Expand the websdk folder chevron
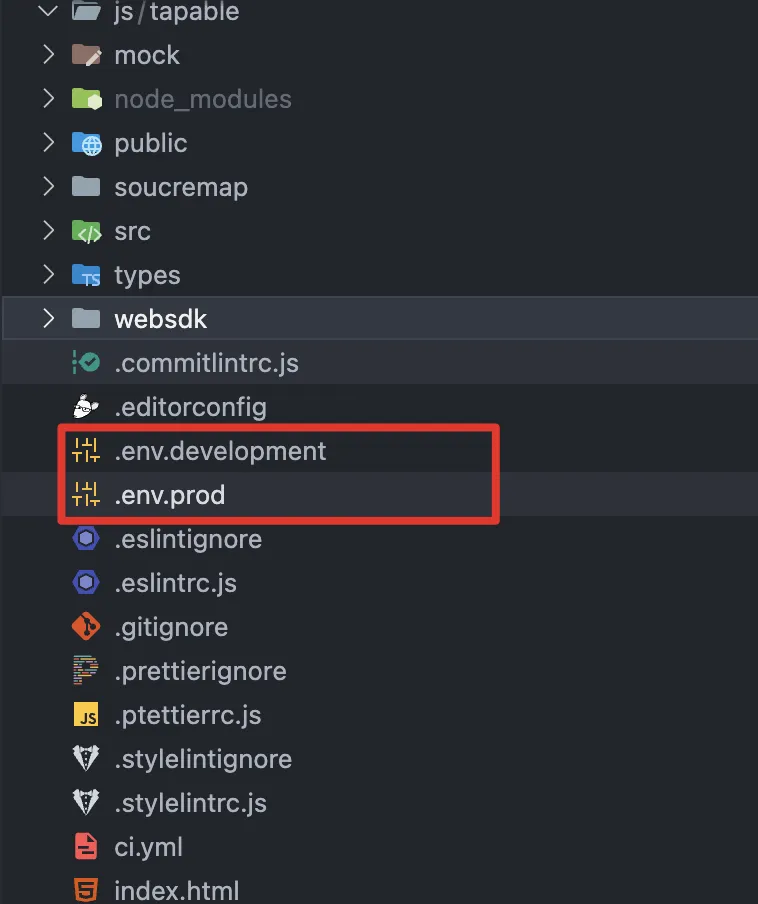Screen dimensions: 758x904 coord(48,319)
